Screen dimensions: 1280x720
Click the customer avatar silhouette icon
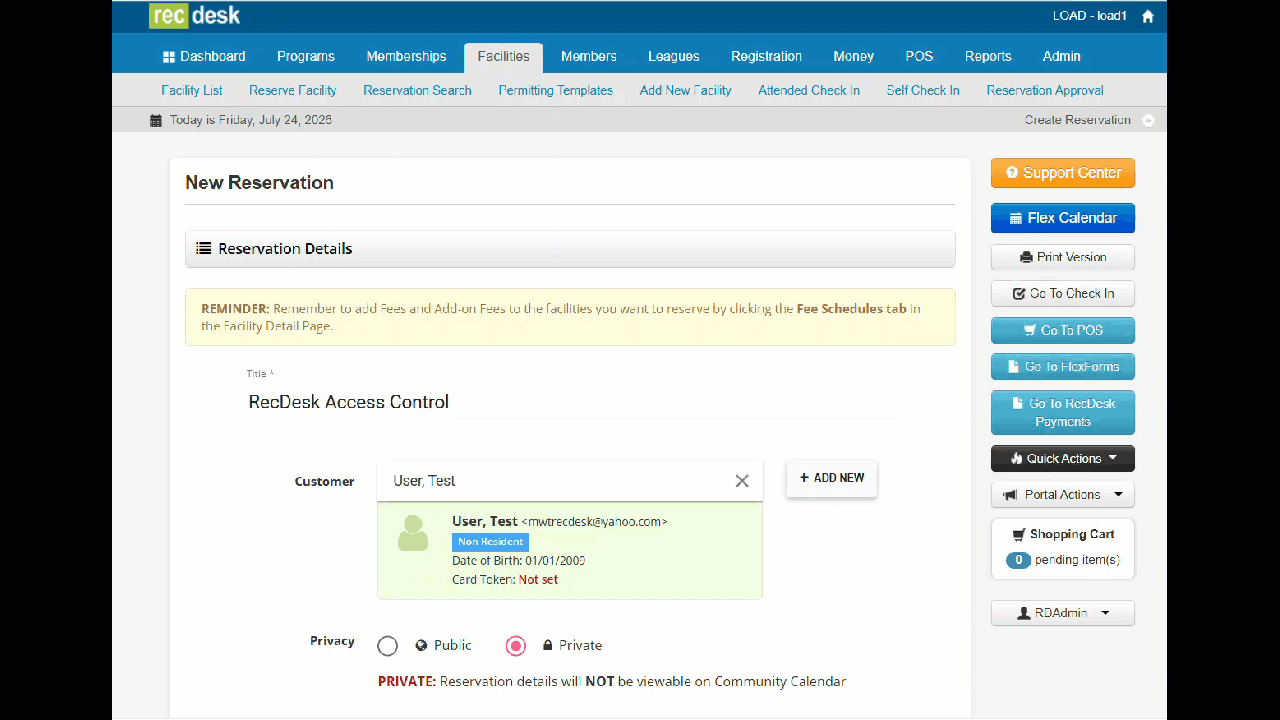coord(413,533)
